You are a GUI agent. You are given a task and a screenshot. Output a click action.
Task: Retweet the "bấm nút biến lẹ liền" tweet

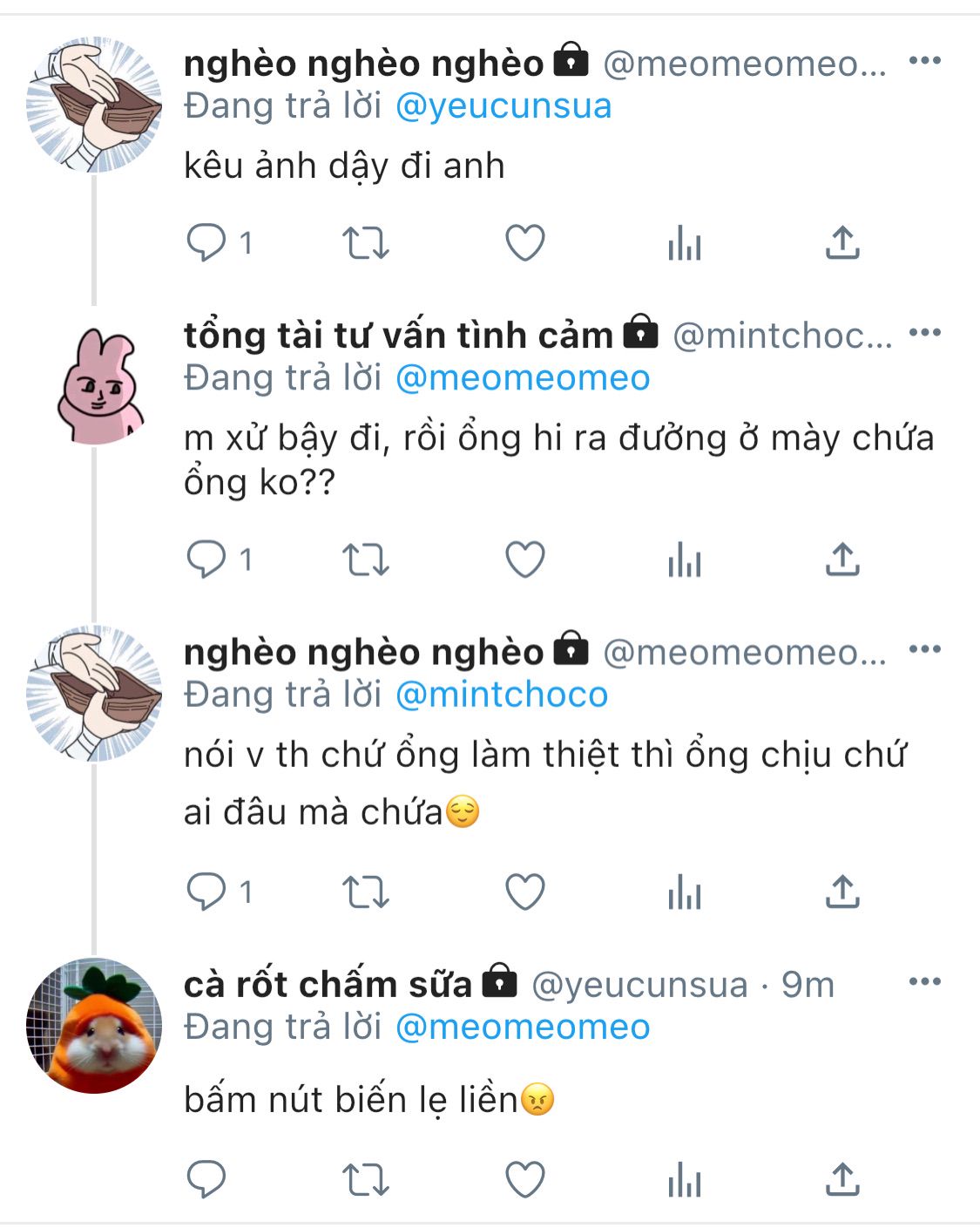(365, 1180)
